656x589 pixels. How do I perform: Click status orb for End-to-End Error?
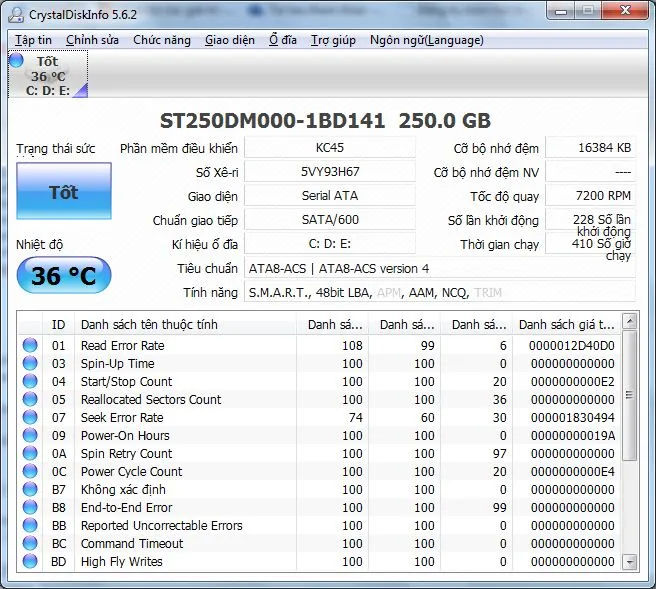point(30,507)
